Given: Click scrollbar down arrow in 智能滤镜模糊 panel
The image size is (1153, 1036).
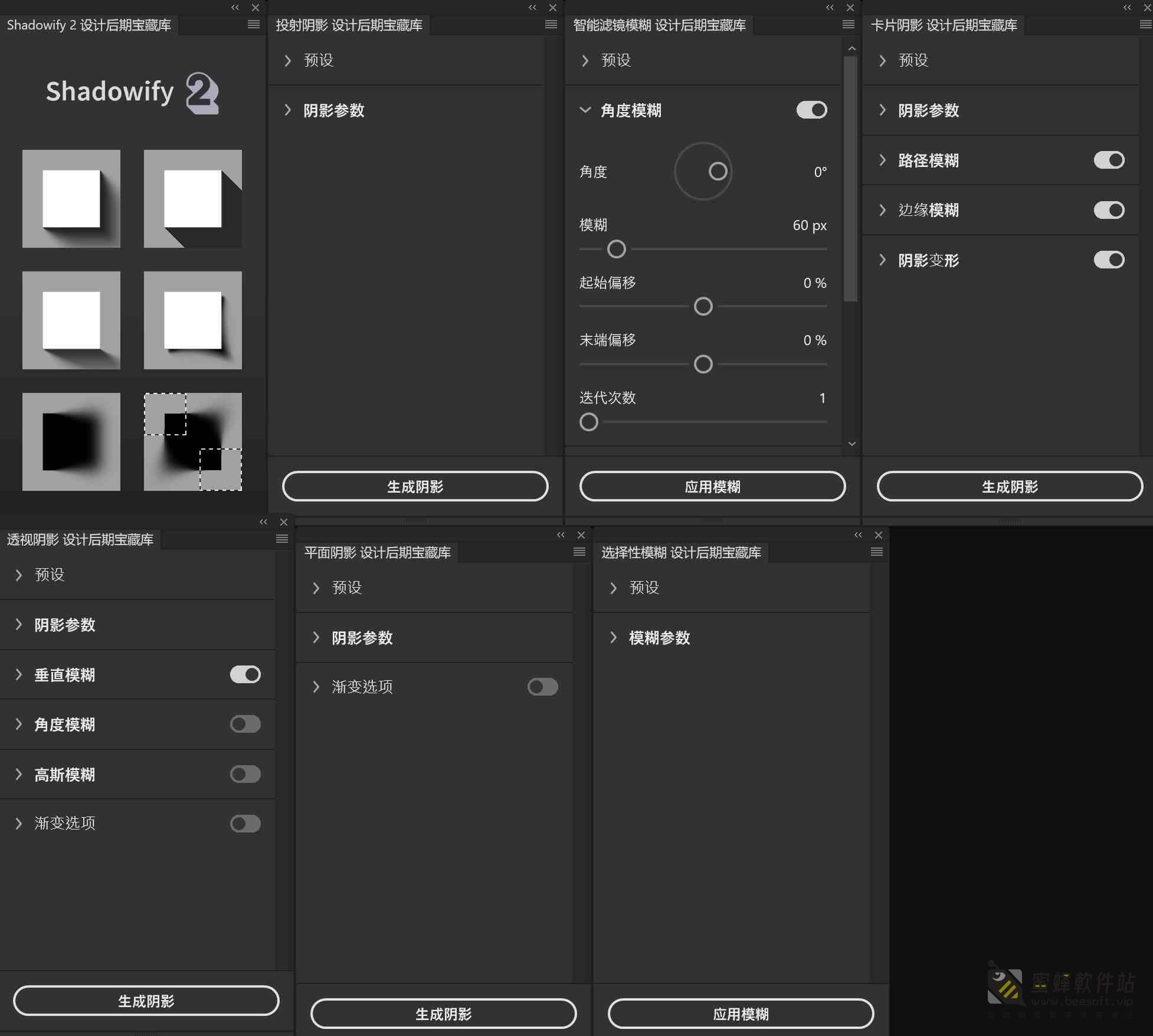Looking at the screenshot, I should tap(851, 444).
